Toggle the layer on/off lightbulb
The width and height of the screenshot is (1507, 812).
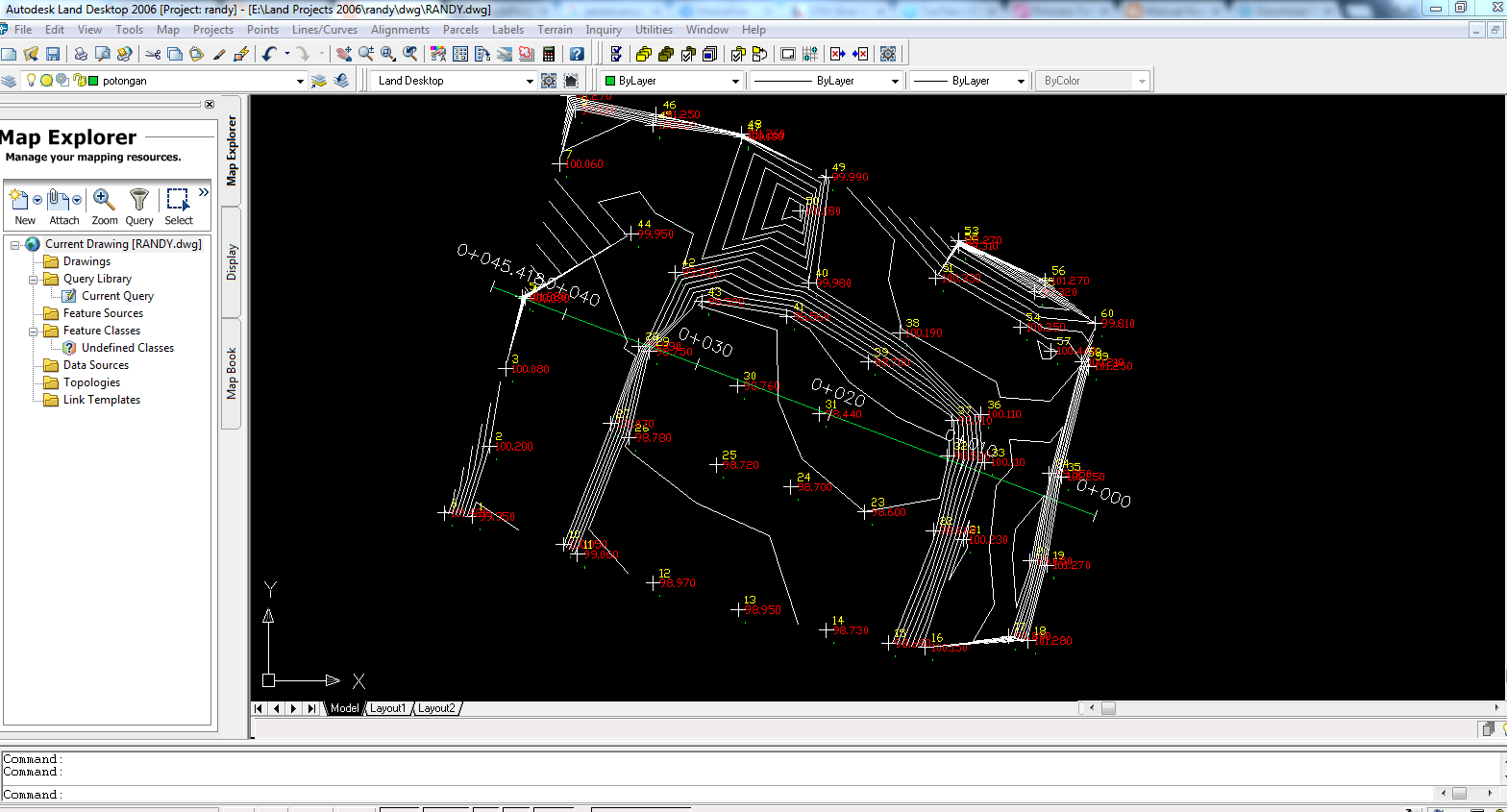point(31,81)
